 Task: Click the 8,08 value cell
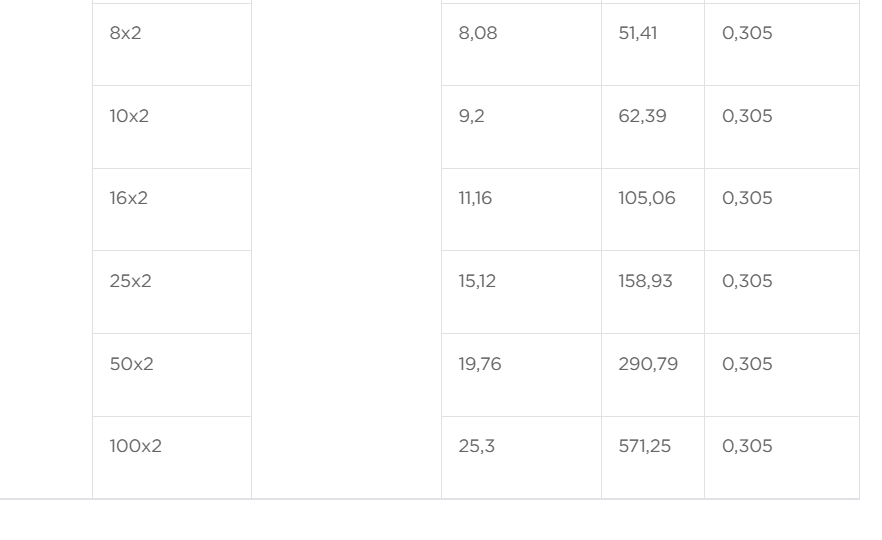click(x=478, y=33)
